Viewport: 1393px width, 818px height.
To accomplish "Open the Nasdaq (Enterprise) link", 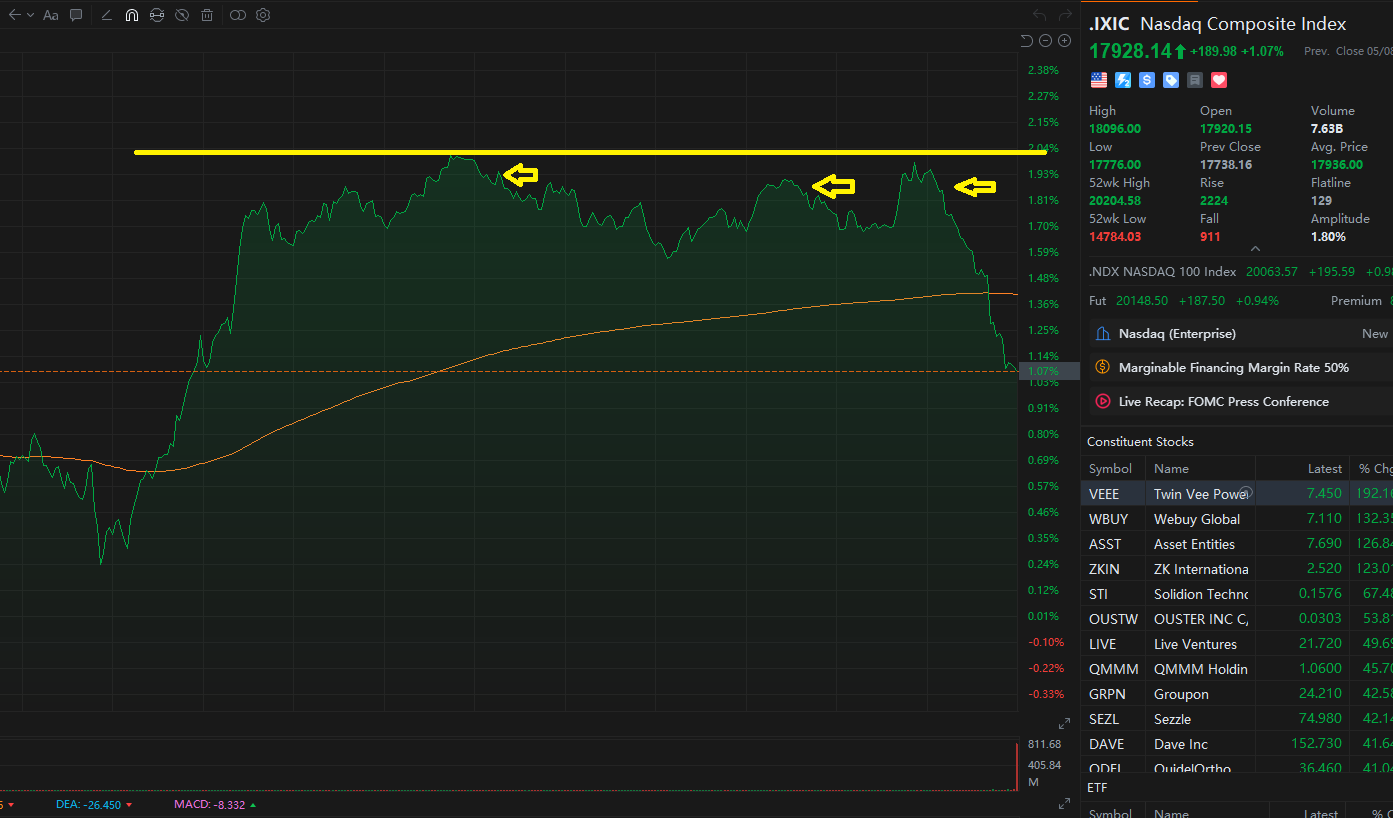I will (x=1177, y=334).
